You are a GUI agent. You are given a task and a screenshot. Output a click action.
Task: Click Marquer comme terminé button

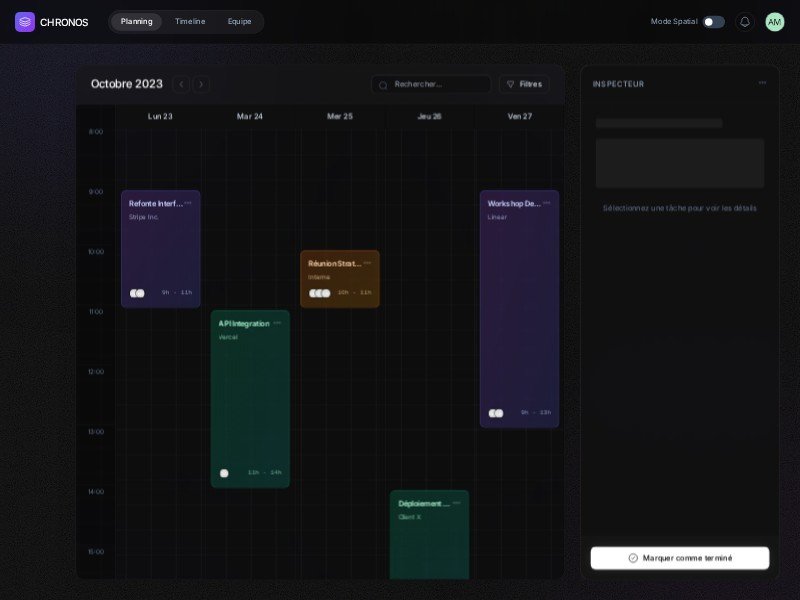(680, 558)
